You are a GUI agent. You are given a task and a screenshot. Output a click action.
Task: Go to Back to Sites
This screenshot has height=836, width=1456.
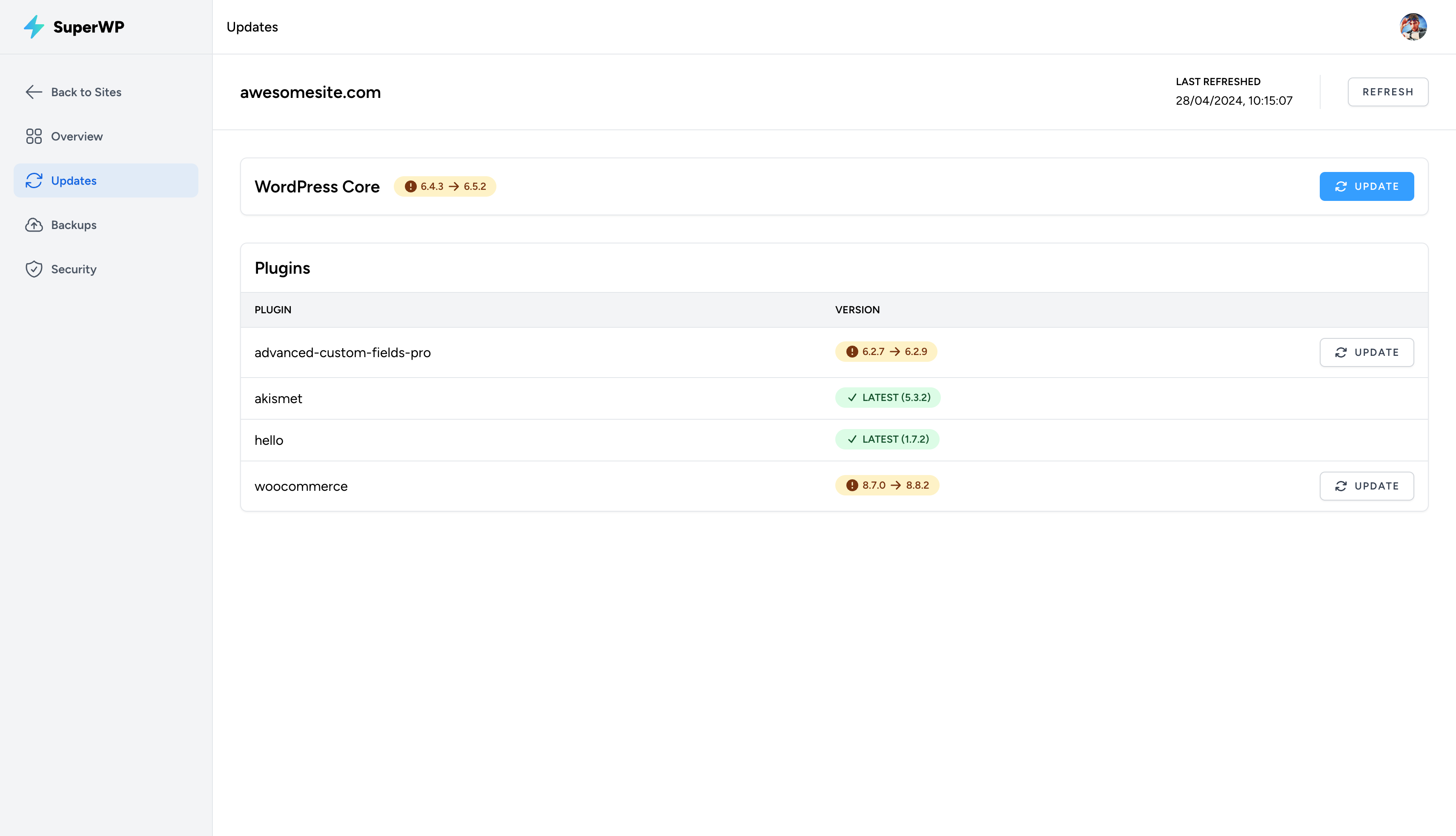pyautogui.click(x=106, y=92)
